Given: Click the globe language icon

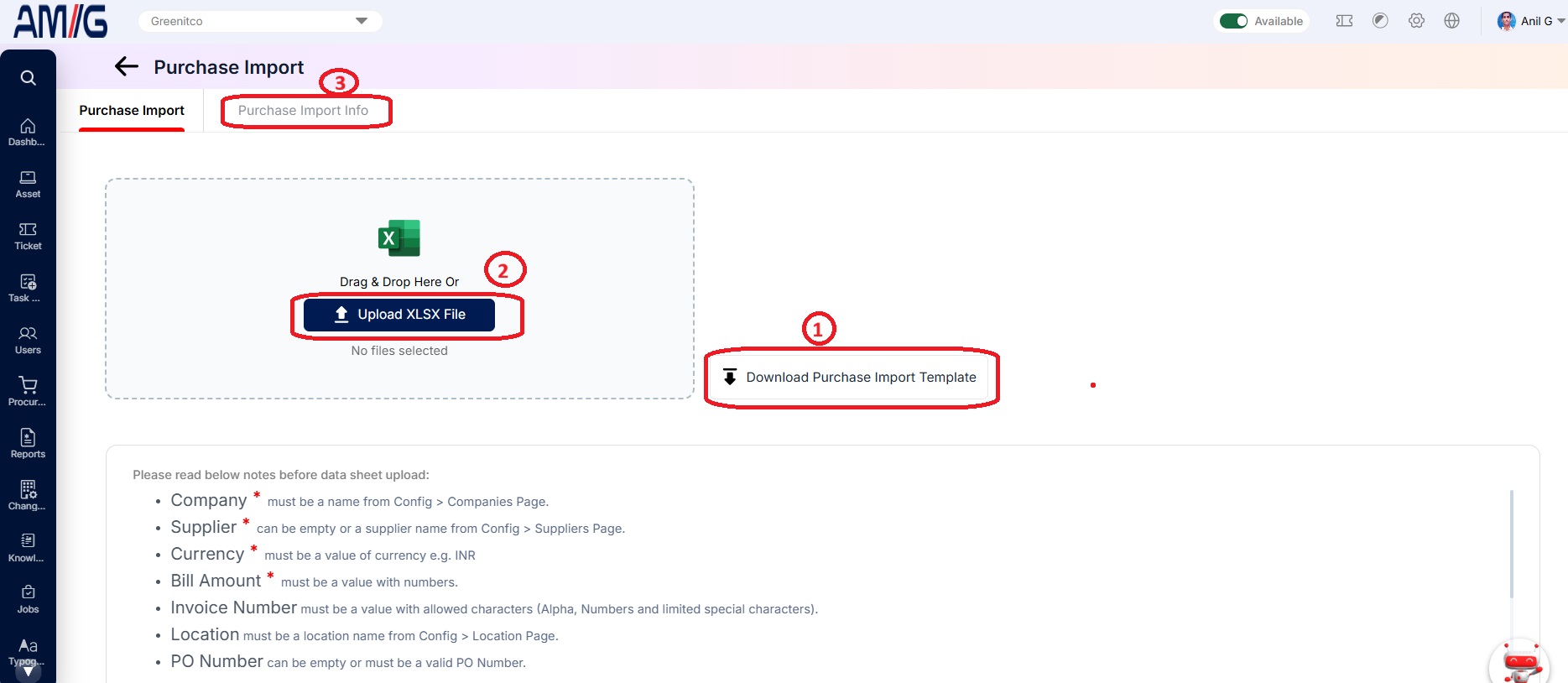Looking at the screenshot, I should [x=1452, y=21].
